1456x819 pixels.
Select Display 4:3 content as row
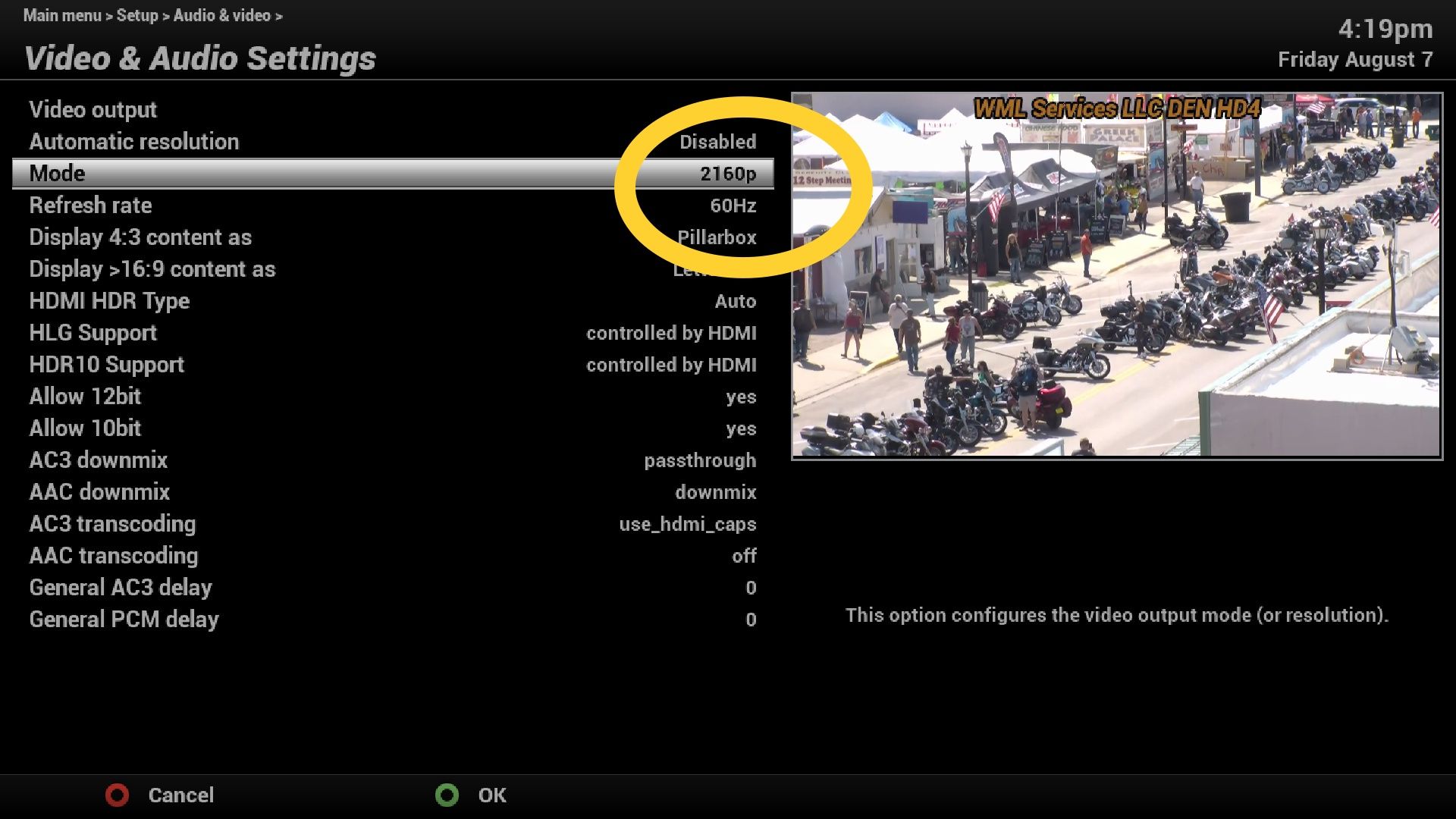[x=140, y=237]
